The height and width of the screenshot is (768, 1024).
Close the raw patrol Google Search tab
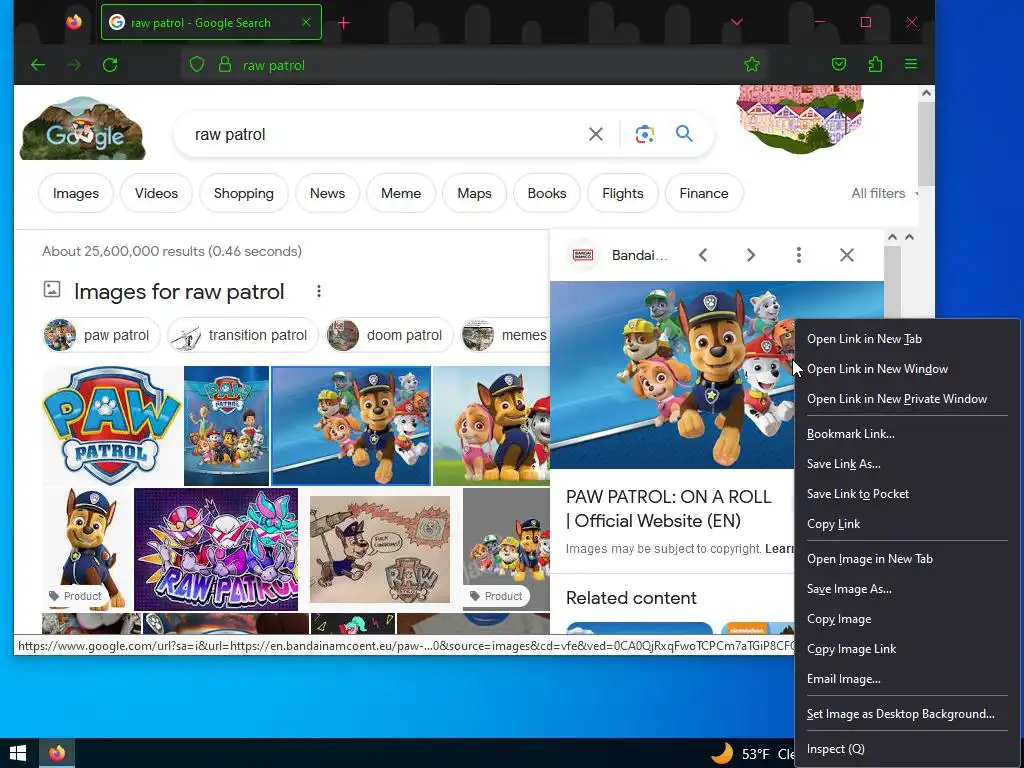click(306, 22)
